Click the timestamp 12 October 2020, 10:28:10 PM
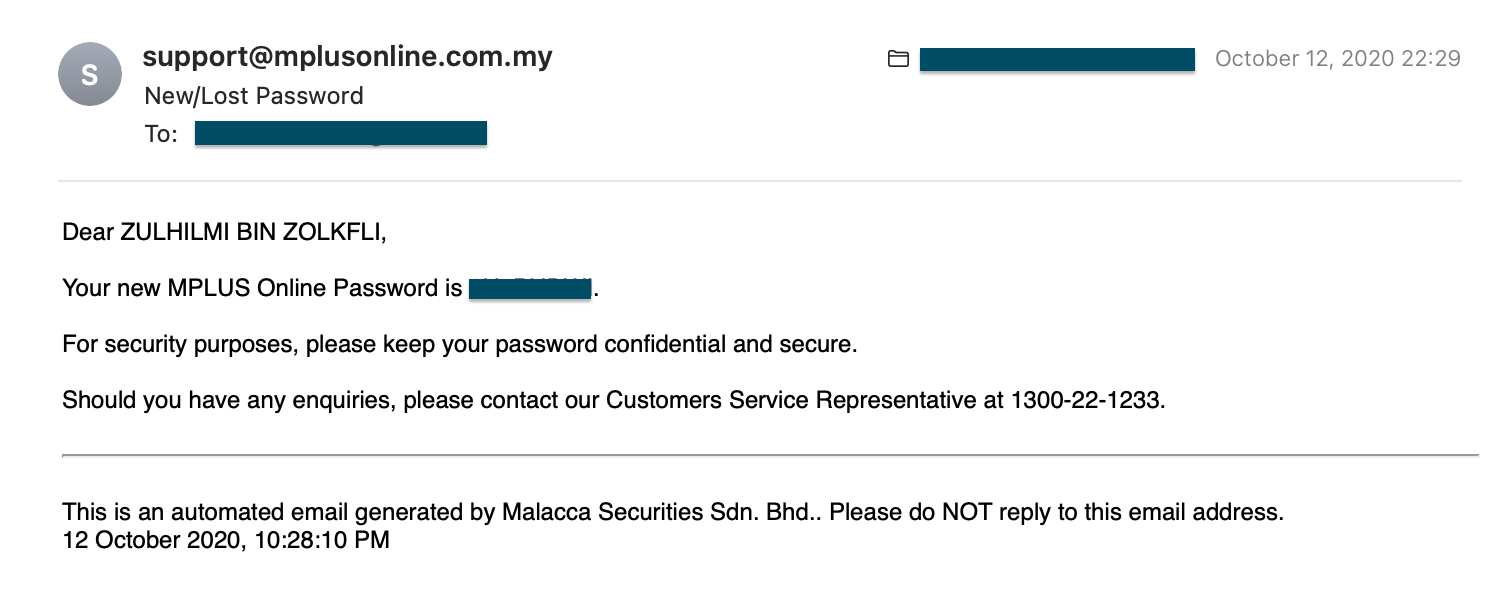 pyautogui.click(x=226, y=541)
